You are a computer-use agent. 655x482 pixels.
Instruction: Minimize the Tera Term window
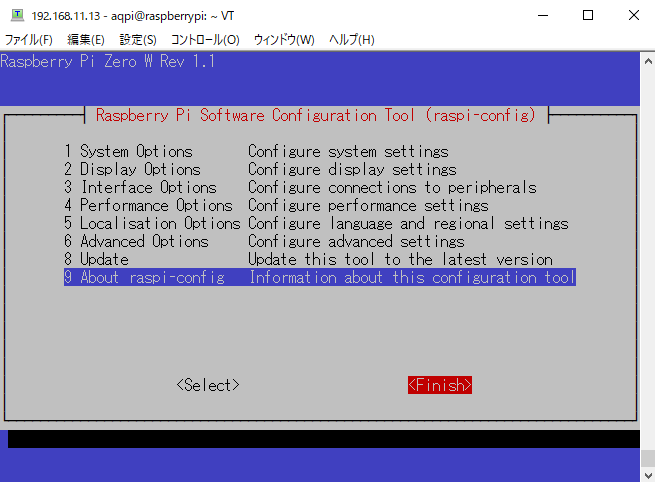click(543, 15)
